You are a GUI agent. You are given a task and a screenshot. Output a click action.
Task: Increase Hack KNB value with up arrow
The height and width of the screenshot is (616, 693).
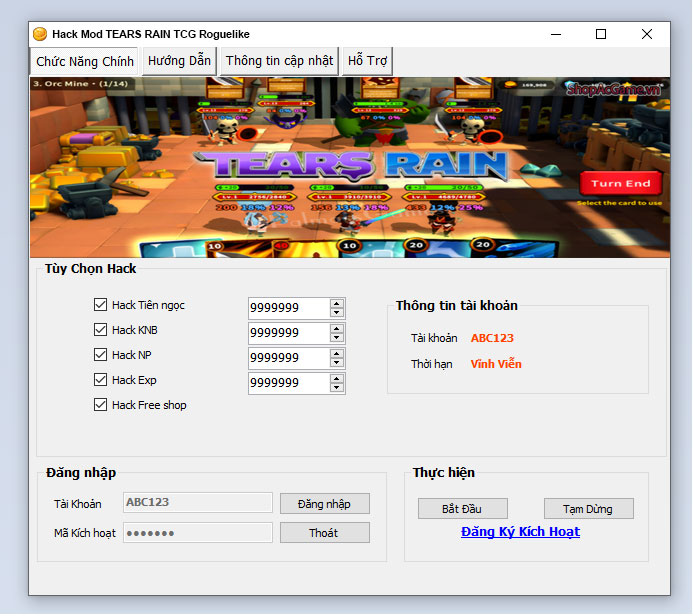pyautogui.click(x=337, y=329)
